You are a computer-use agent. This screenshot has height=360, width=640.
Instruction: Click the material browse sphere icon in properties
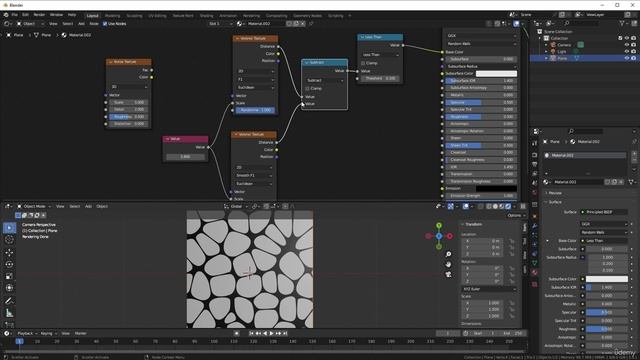point(547,182)
